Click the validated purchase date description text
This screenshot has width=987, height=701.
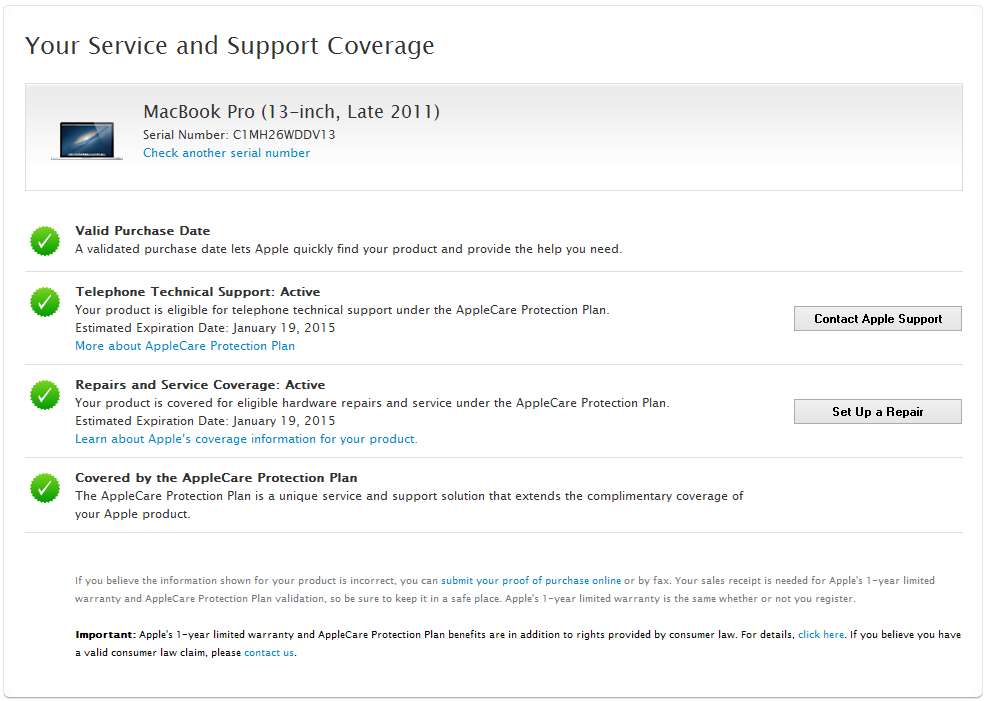[349, 249]
